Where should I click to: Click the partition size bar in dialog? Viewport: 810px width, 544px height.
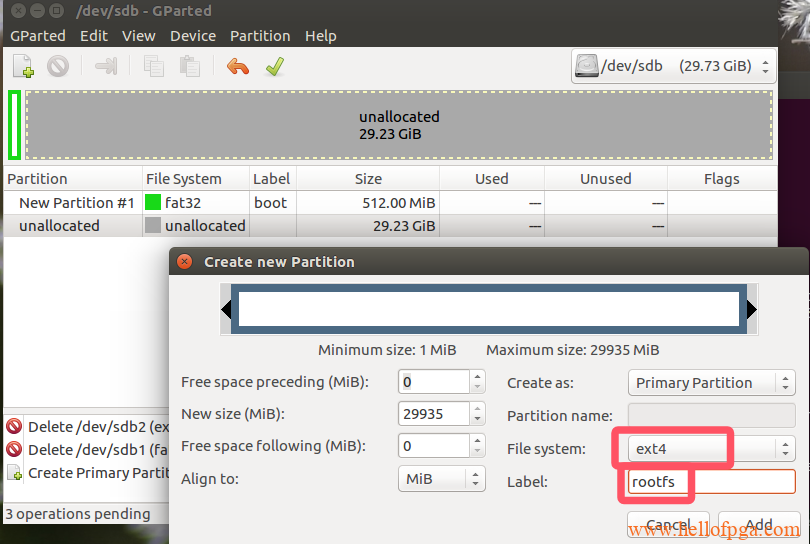[x=489, y=309]
